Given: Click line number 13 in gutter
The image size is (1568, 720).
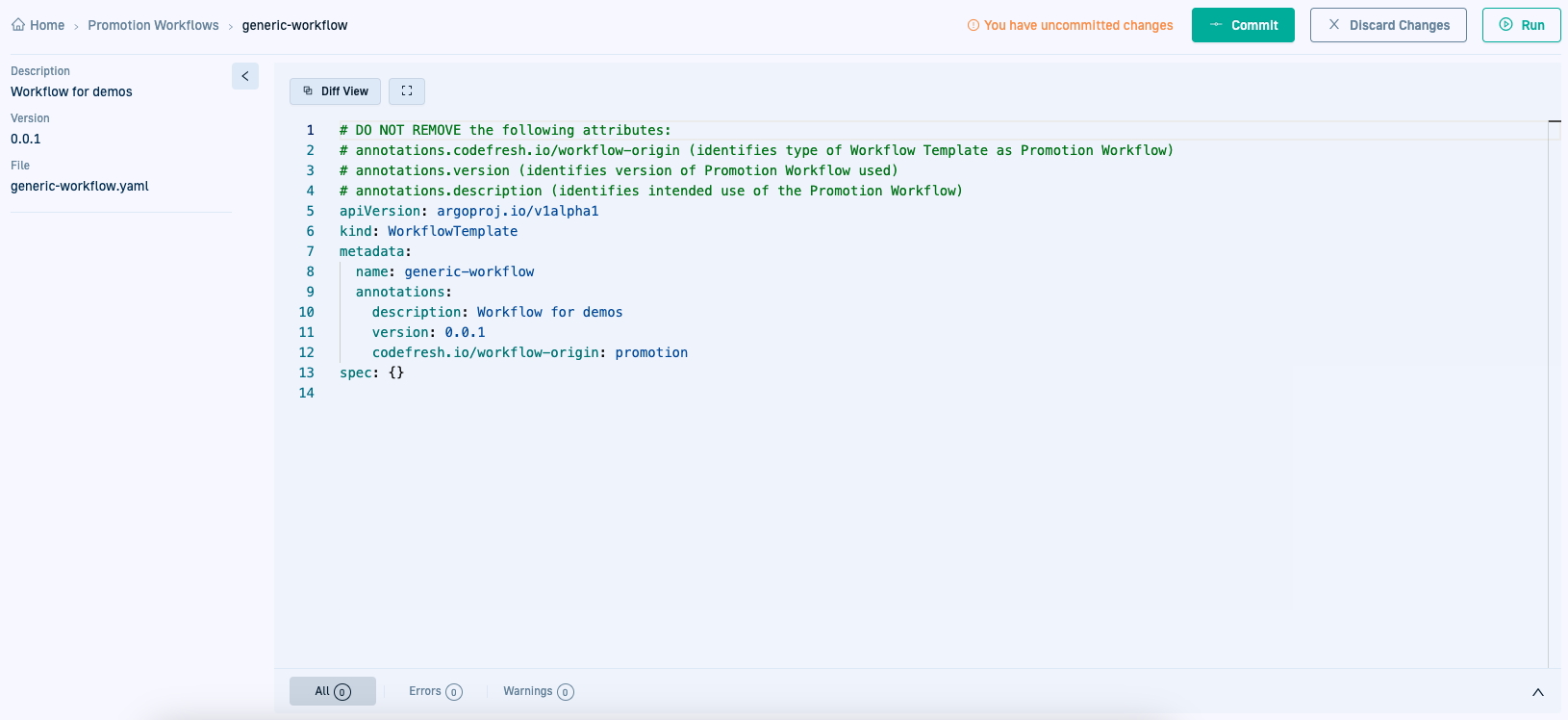Looking at the screenshot, I should tap(306, 373).
